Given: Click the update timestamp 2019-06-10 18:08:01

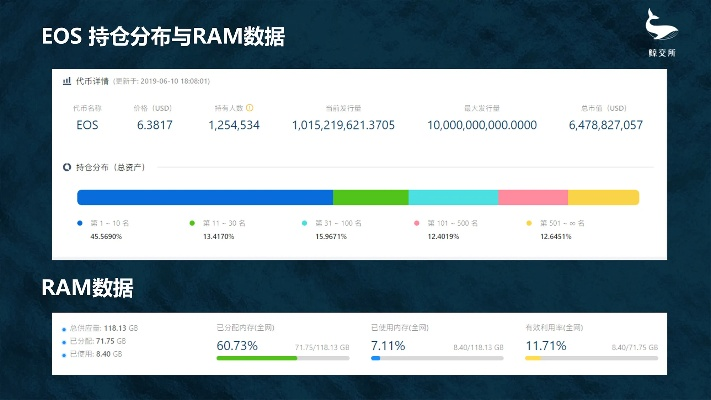Looking at the screenshot, I should (x=175, y=81).
